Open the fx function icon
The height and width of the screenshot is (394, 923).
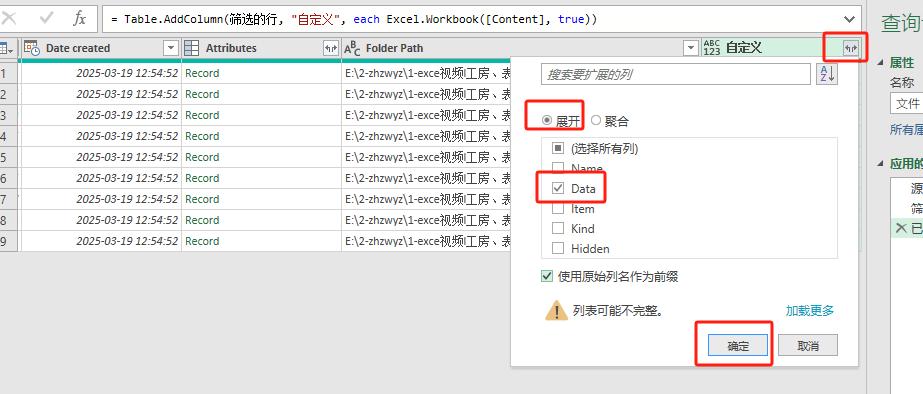click(x=79, y=19)
